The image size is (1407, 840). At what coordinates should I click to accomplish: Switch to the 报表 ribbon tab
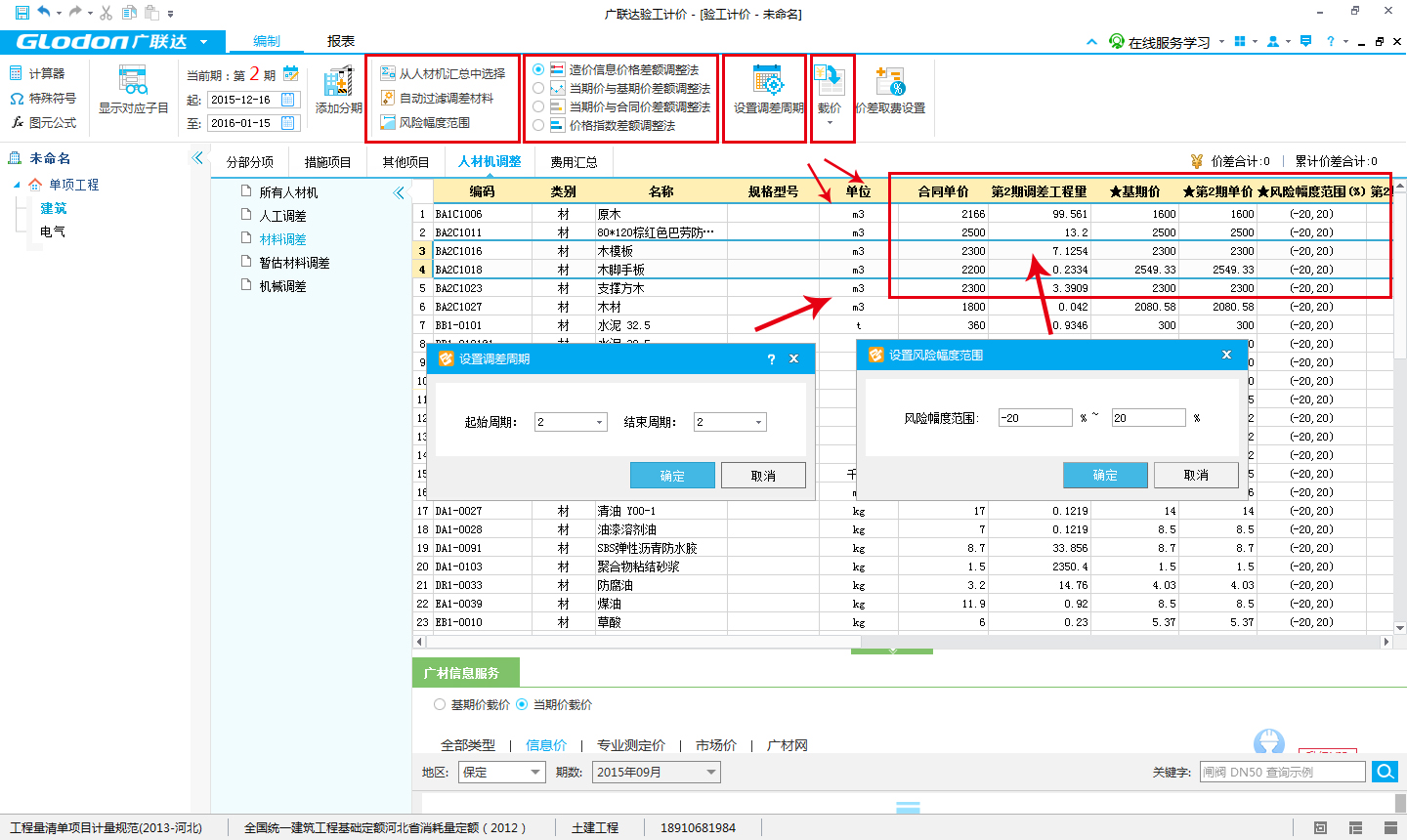[x=341, y=41]
